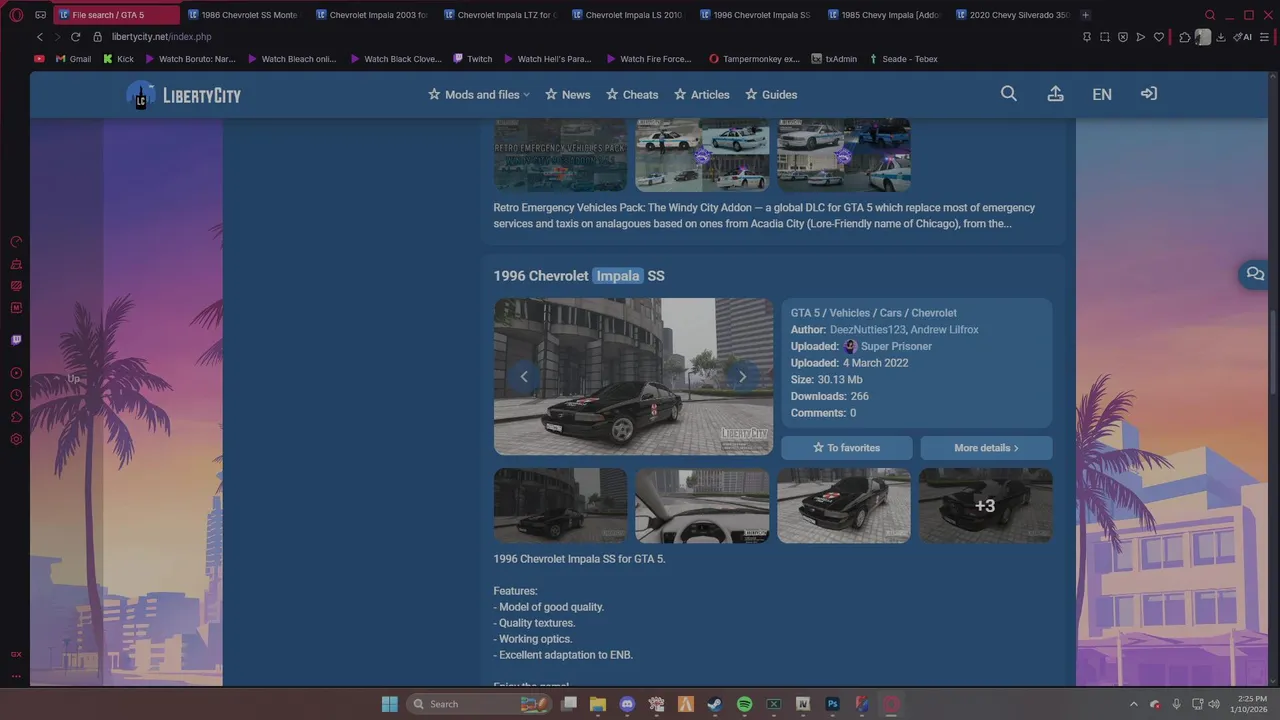Click the Windows Start button
Screen dimensions: 1280x720
[x=389, y=704]
